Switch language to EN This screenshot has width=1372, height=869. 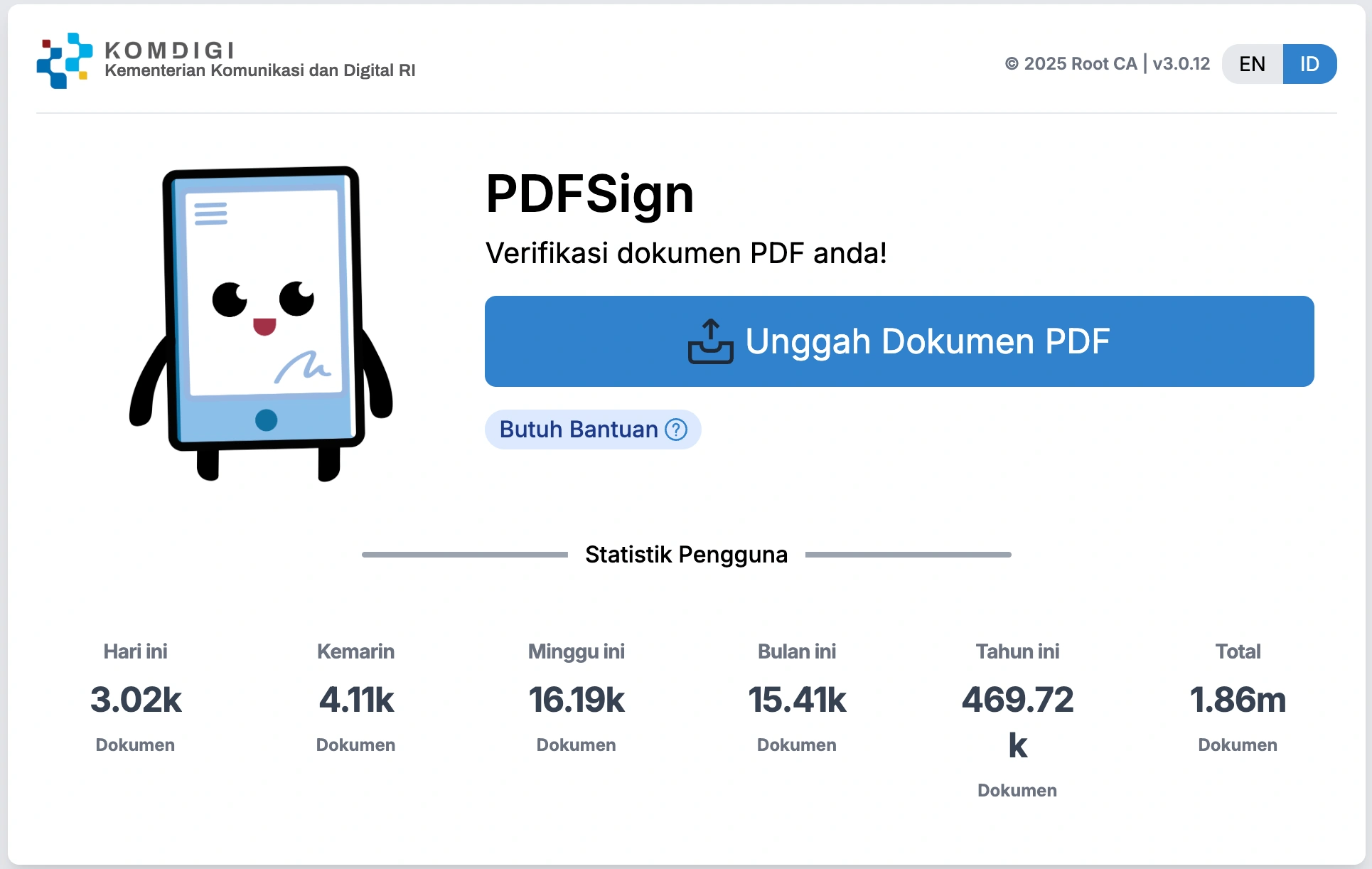coord(1252,64)
